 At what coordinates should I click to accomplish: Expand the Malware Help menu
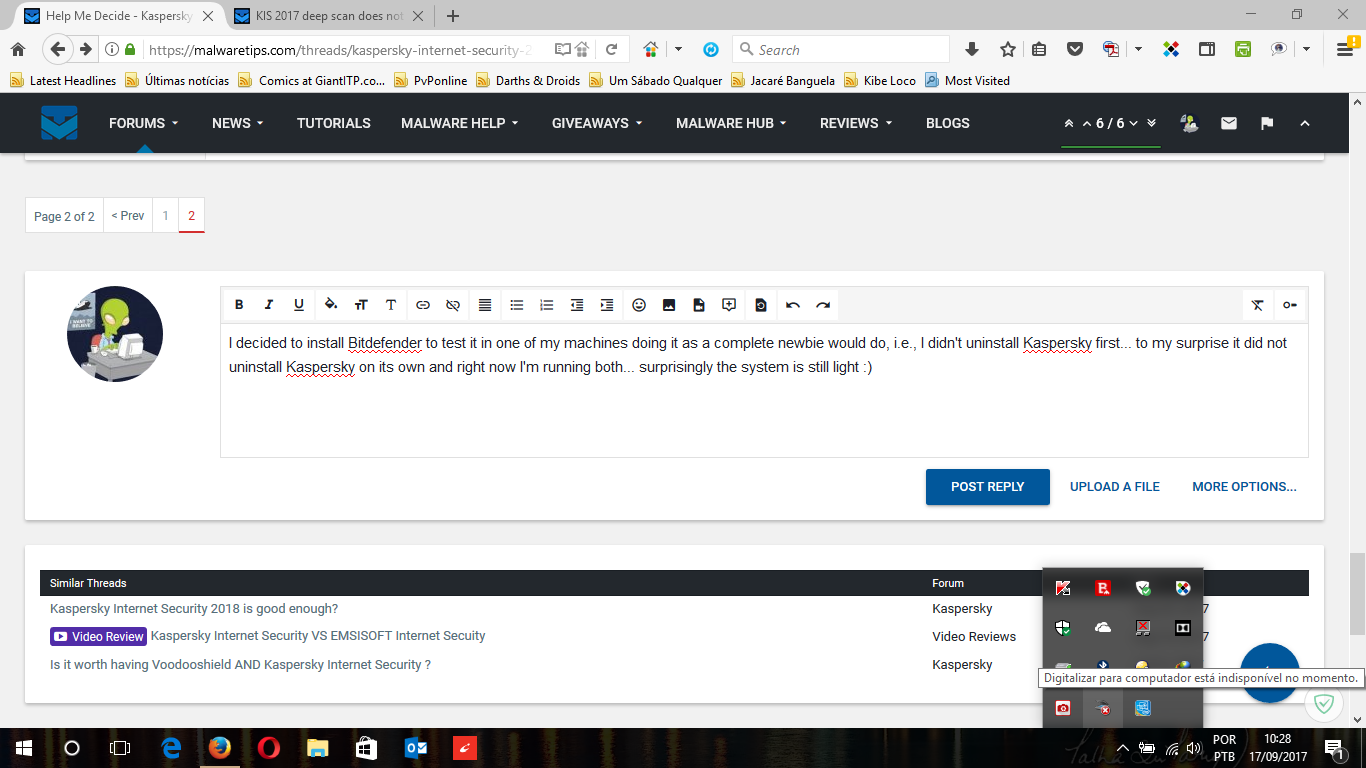pyautogui.click(x=460, y=123)
